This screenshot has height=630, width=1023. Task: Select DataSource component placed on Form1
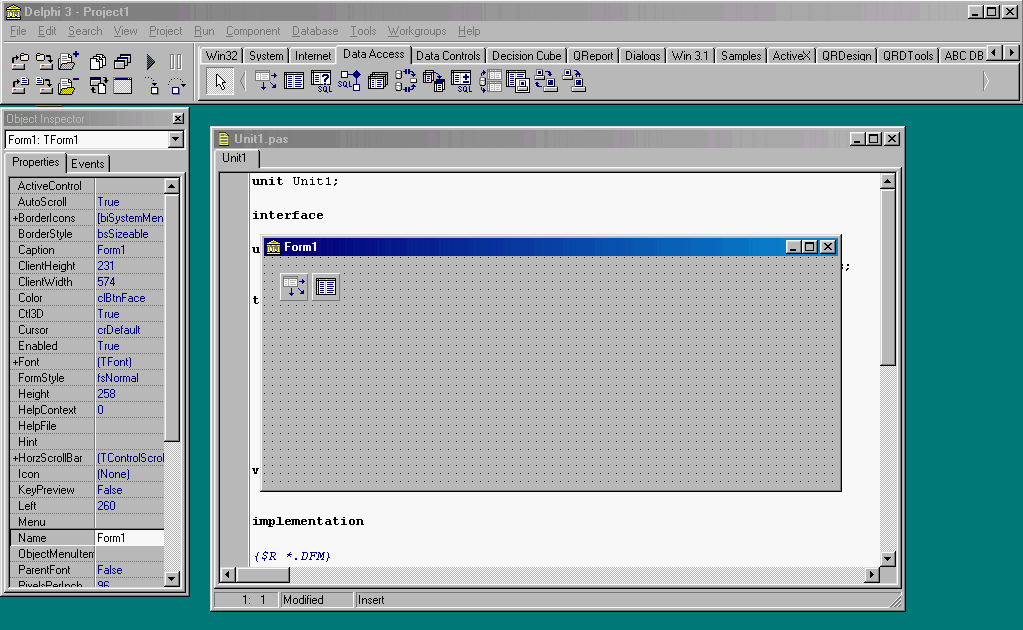click(x=294, y=286)
